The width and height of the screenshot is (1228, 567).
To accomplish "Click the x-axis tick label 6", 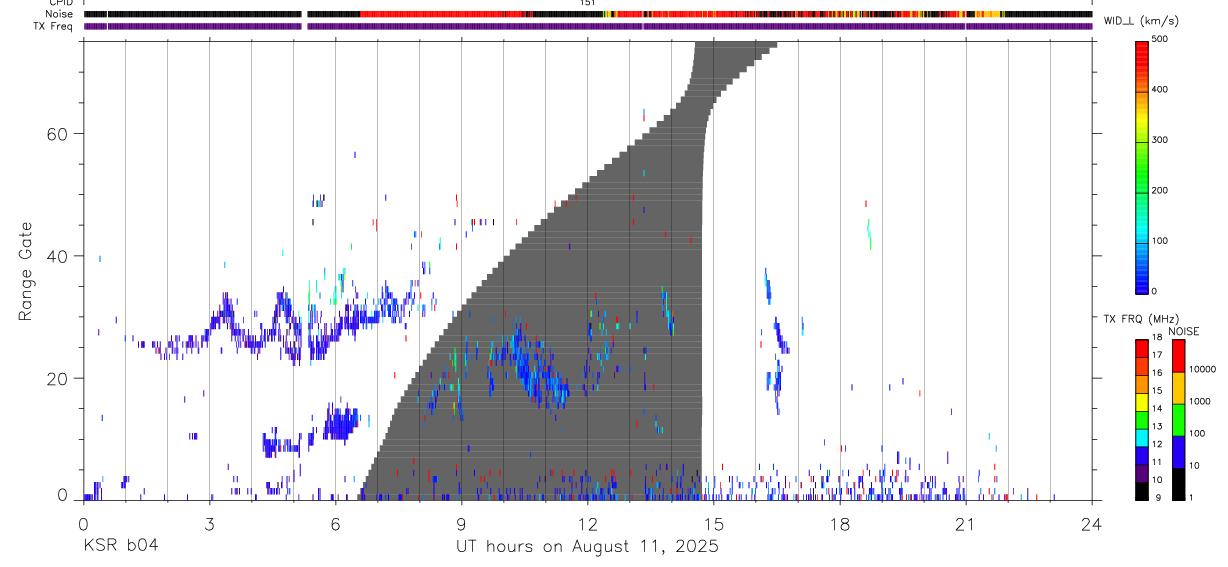I will (335, 522).
